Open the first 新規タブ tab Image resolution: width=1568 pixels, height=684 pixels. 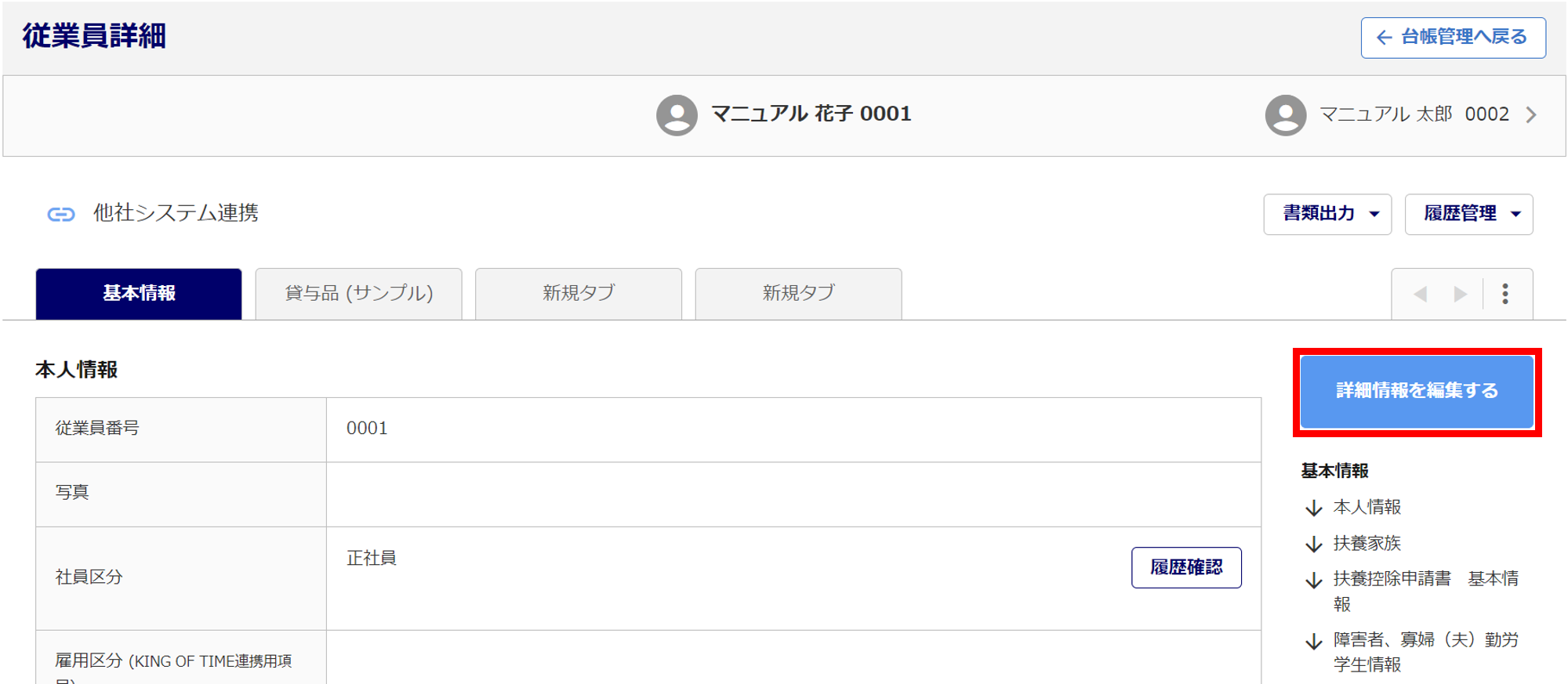(x=579, y=294)
